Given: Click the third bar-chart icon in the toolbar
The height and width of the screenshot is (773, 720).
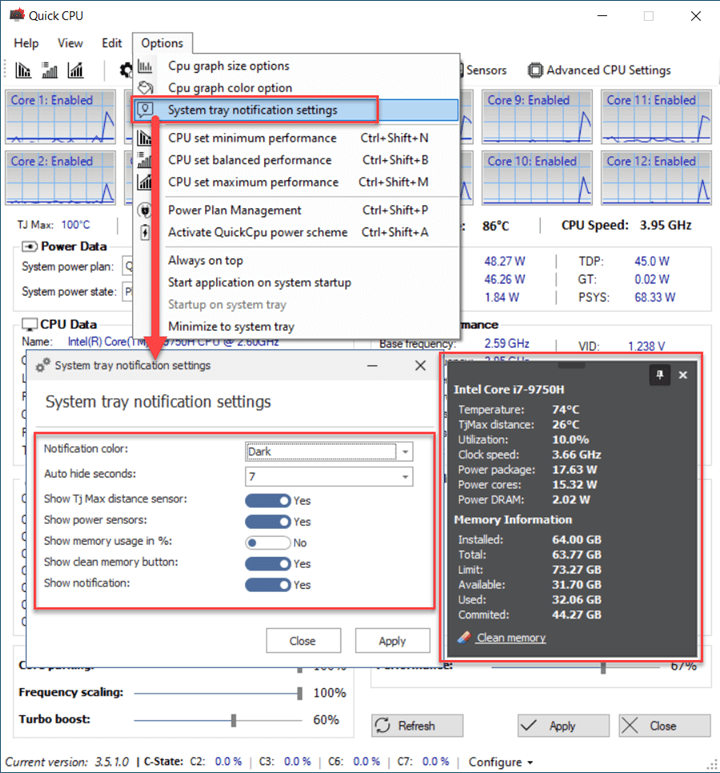Looking at the screenshot, I should click(x=75, y=70).
